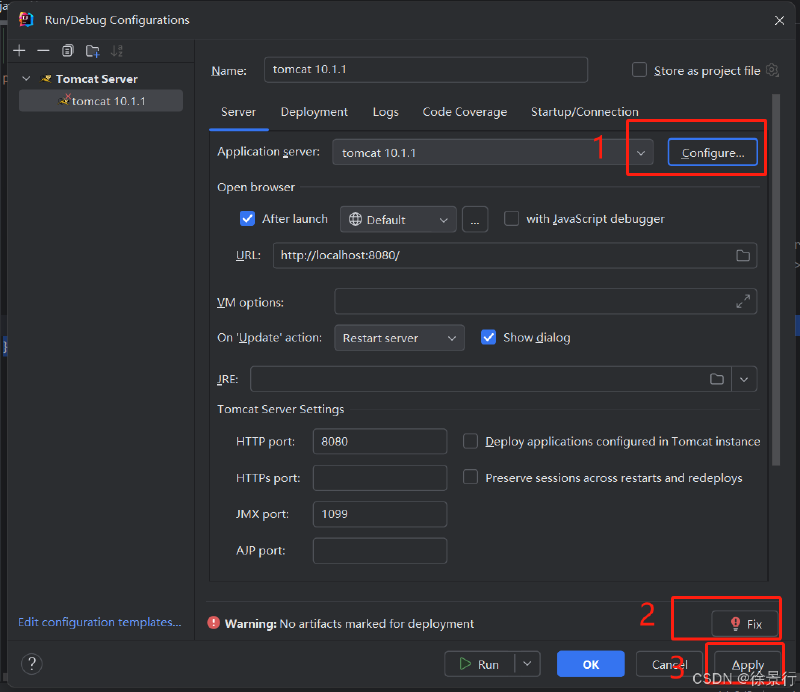The height and width of the screenshot is (692, 800).
Task: Open the Default browser dropdown
Action: click(x=398, y=219)
